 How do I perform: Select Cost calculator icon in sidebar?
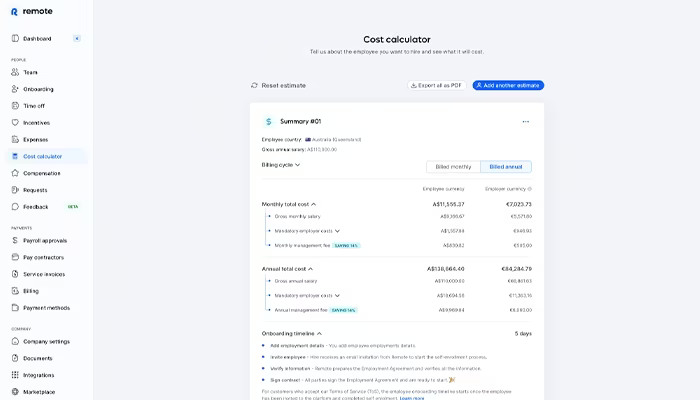point(15,156)
